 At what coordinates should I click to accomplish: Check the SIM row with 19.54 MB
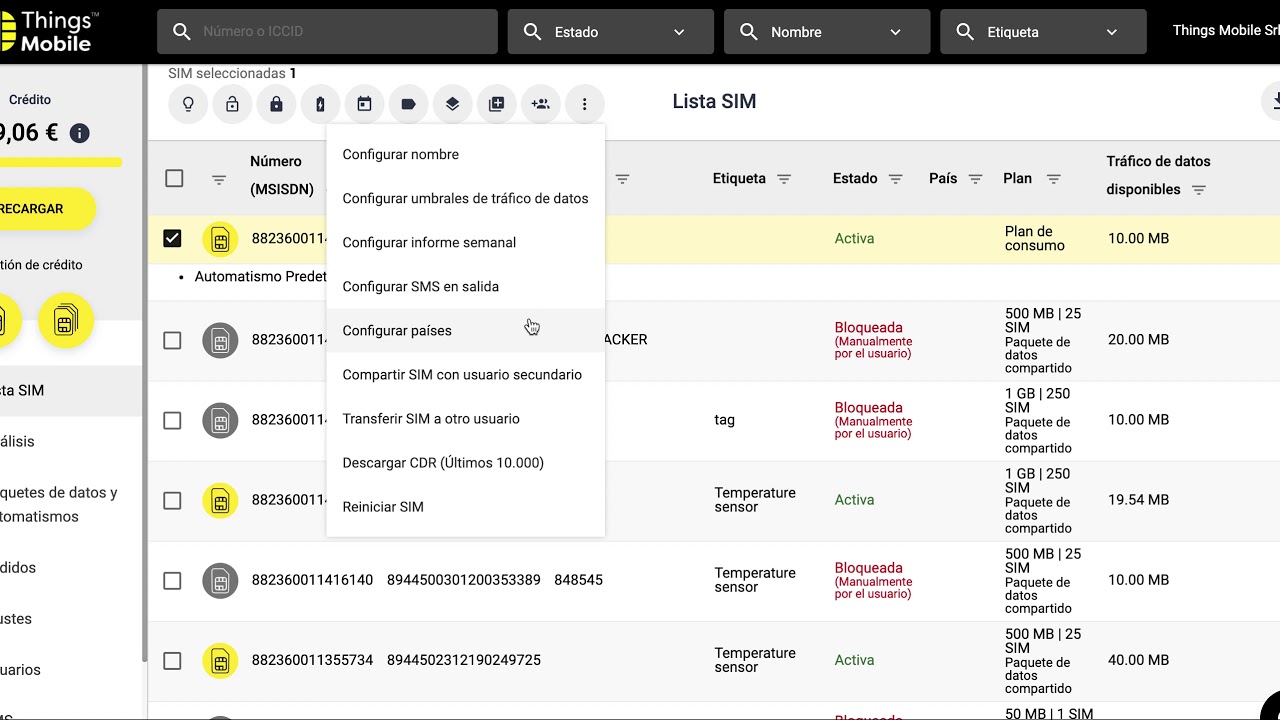coord(173,500)
